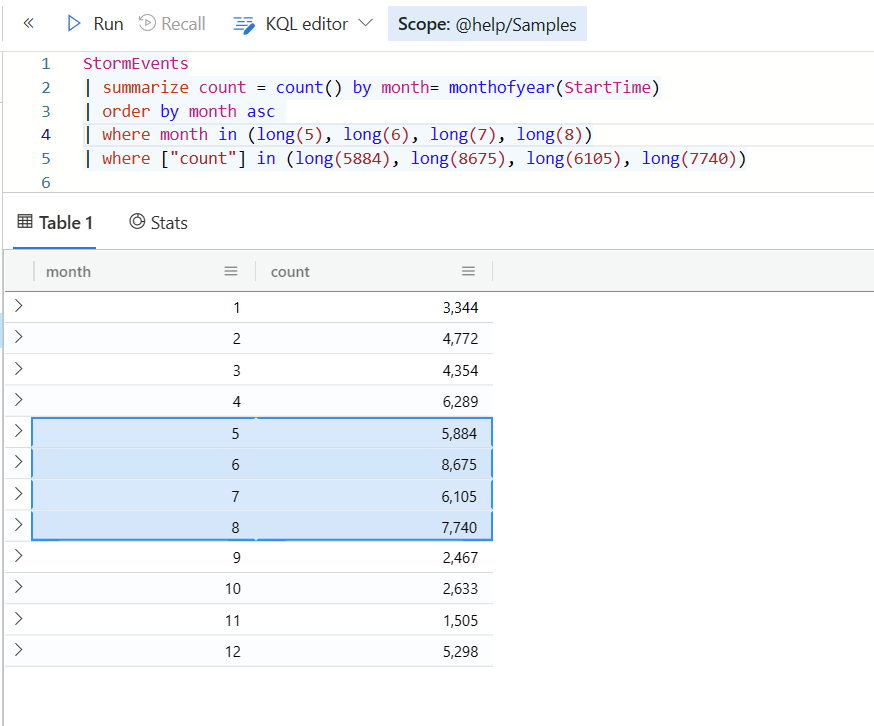Expand the row for month 12
The height and width of the screenshot is (726, 874).
tap(18, 651)
